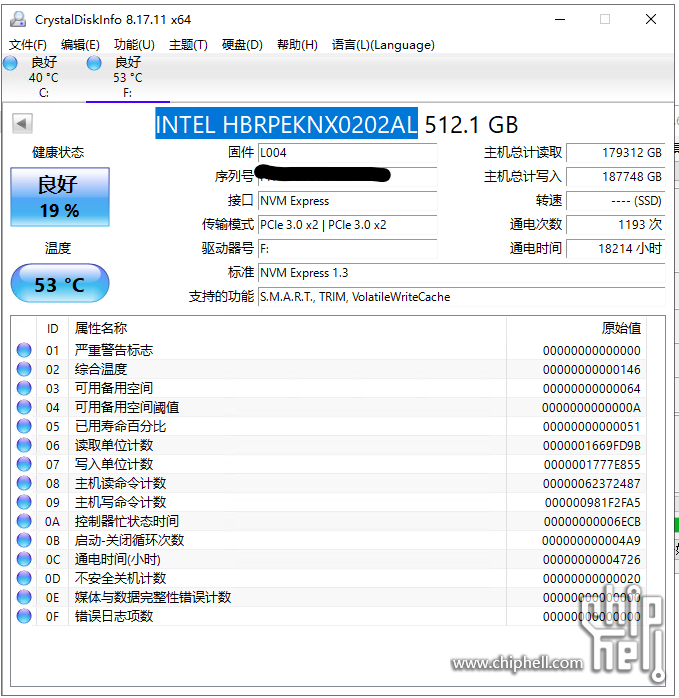679x698 pixels.
Task: Click the ID column header
Action: [x=53, y=329]
